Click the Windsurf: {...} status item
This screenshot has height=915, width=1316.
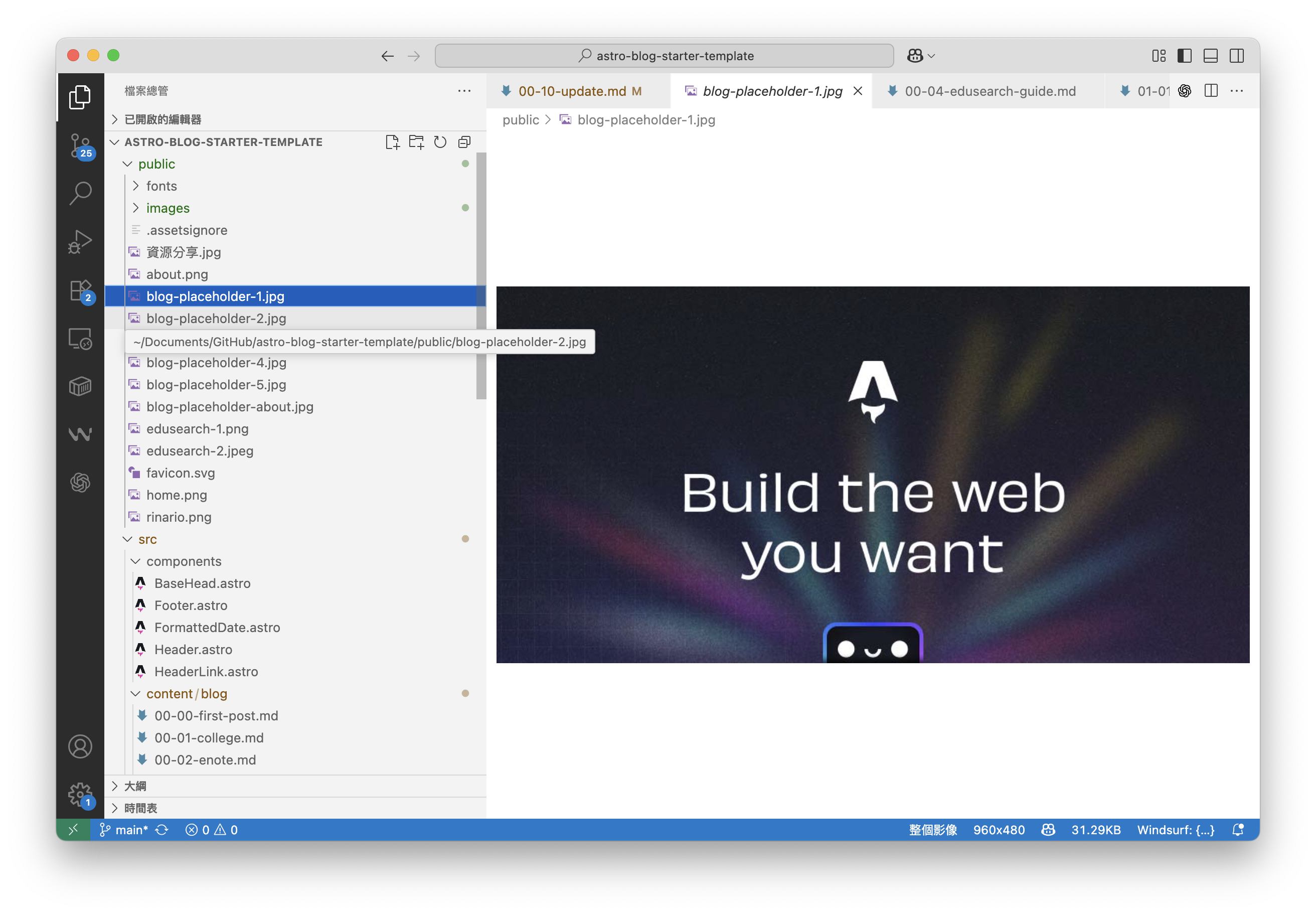coord(1176,830)
